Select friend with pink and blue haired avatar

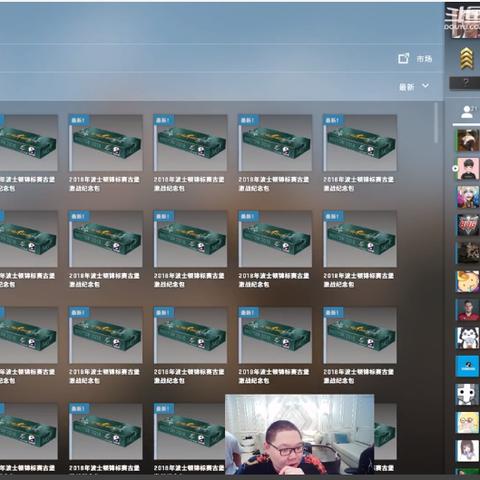pyautogui.click(x=468, y=197)
